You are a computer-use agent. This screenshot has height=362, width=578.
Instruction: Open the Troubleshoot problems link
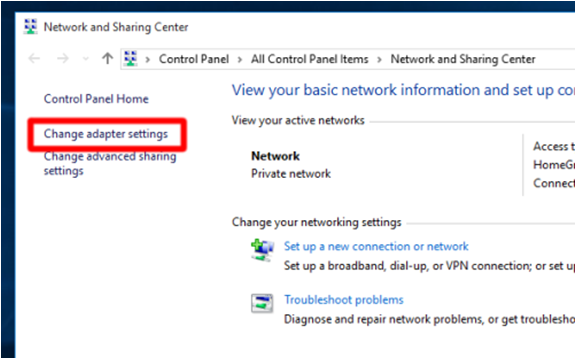click(344, 300)
